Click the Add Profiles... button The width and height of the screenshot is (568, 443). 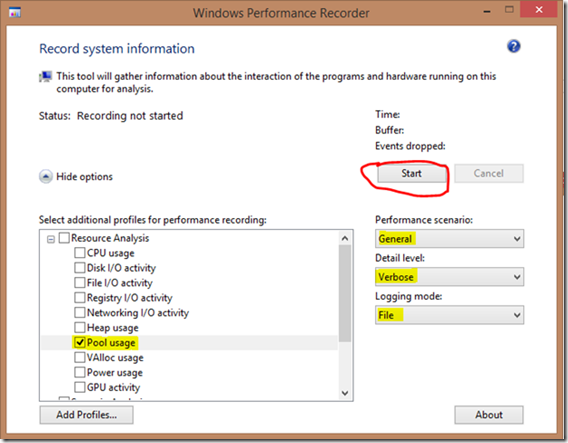pos(86,415)
